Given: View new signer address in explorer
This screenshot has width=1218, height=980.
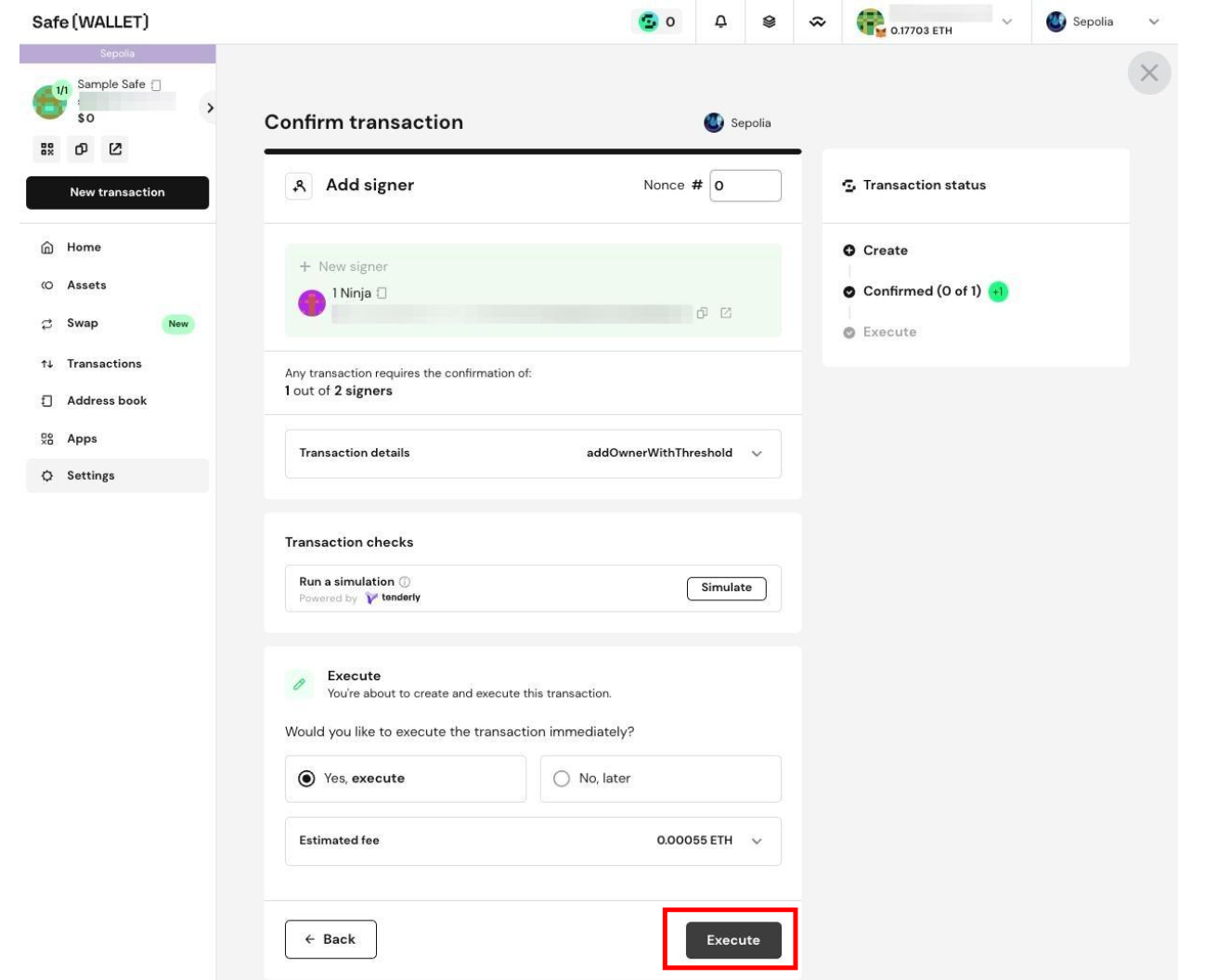Looking at the screenshot, I should click(726, 313).
